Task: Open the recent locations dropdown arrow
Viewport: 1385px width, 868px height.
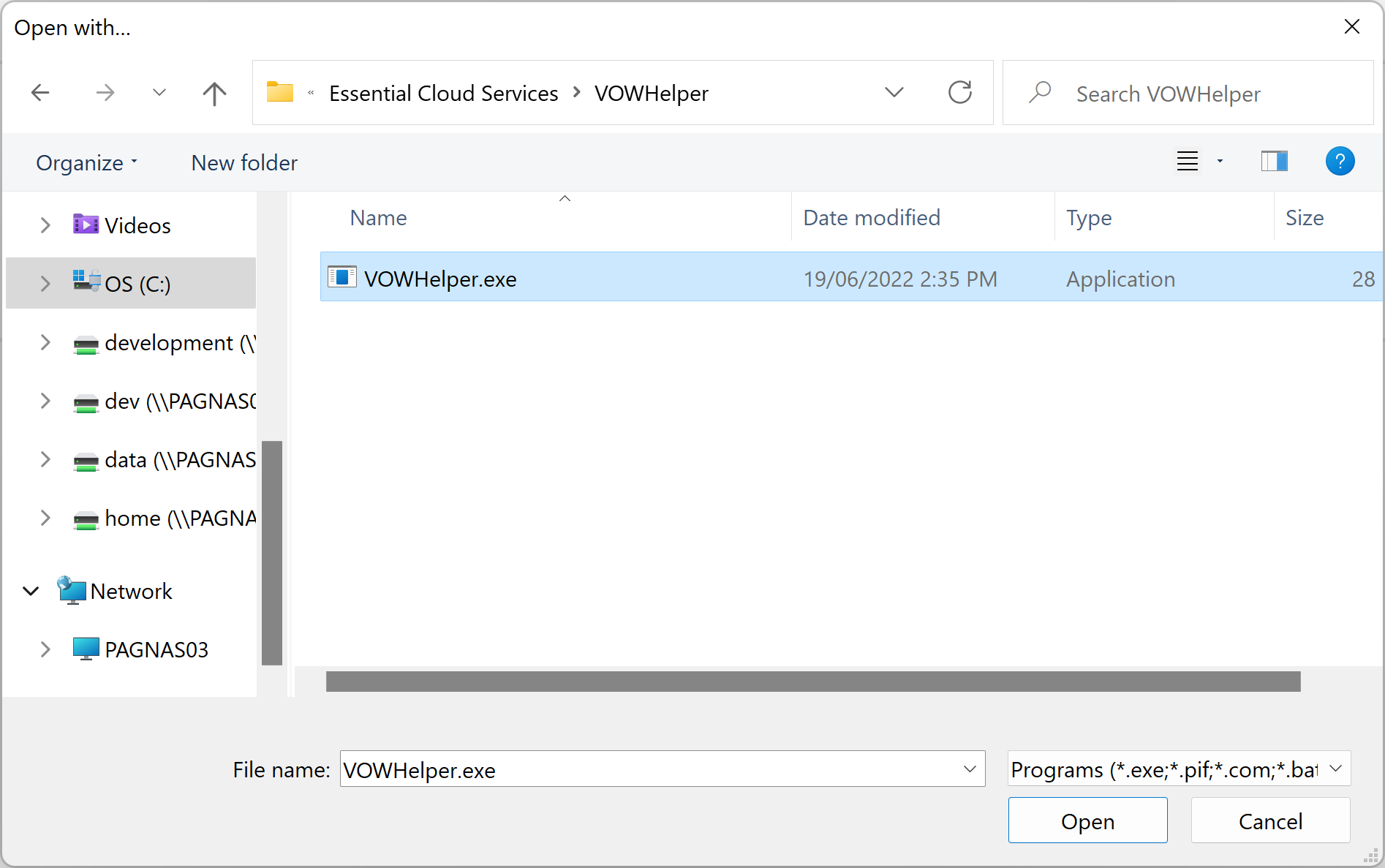Action: [x=159, y=93]
